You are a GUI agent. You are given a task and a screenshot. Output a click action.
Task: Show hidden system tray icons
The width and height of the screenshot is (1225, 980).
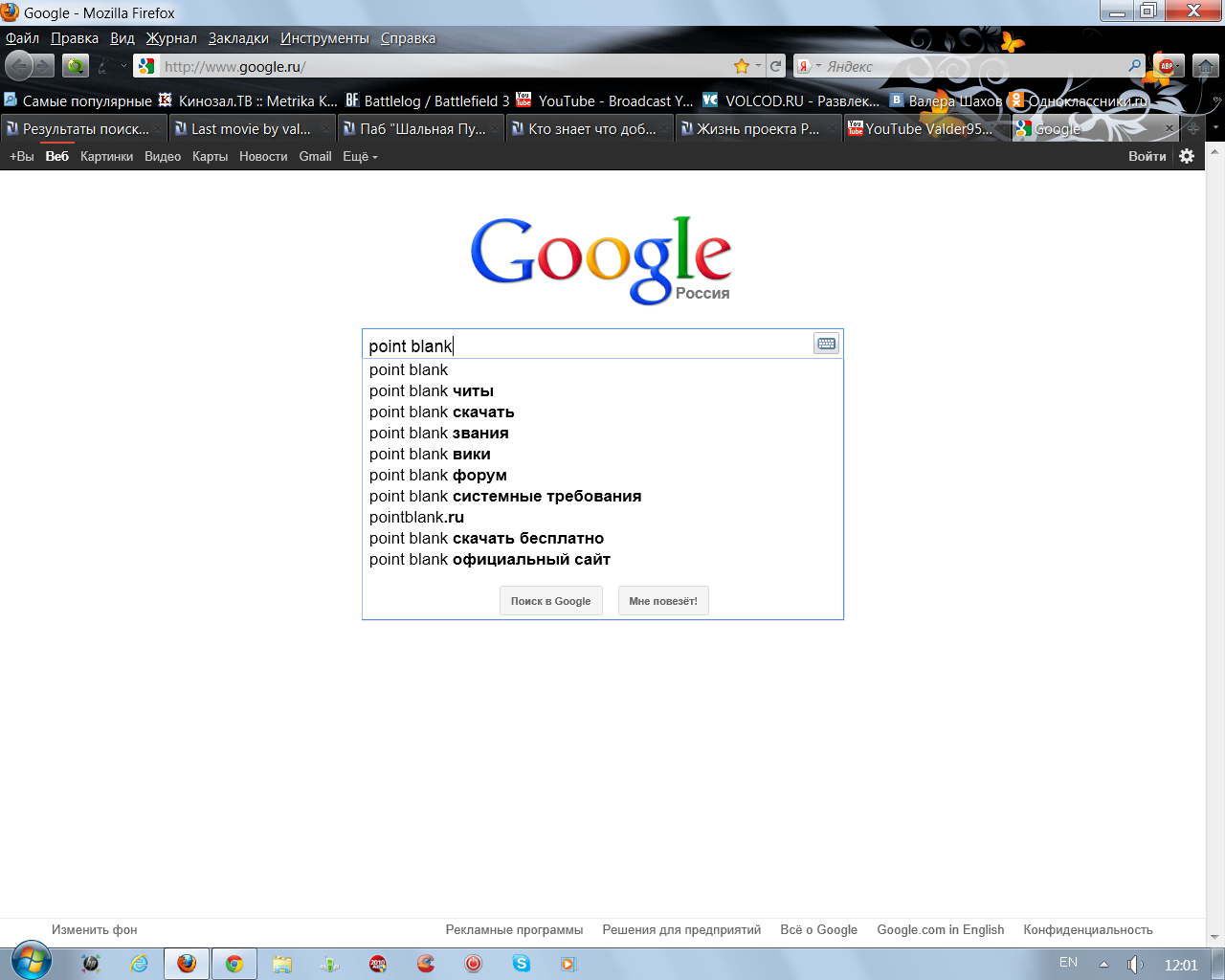[x=1103, y=964]
